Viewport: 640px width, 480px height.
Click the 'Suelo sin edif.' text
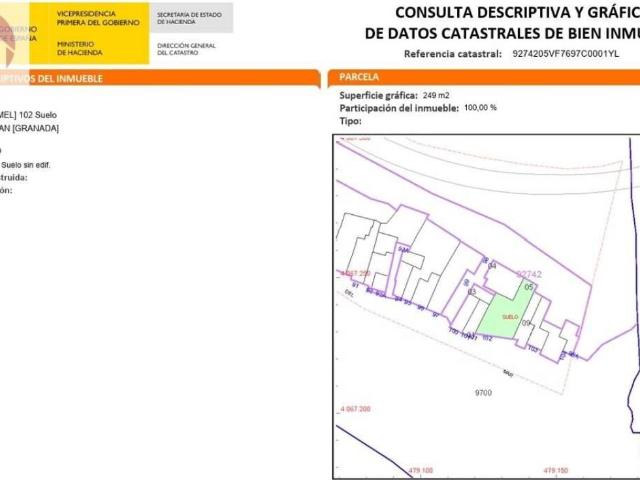[x=25, y=165]
